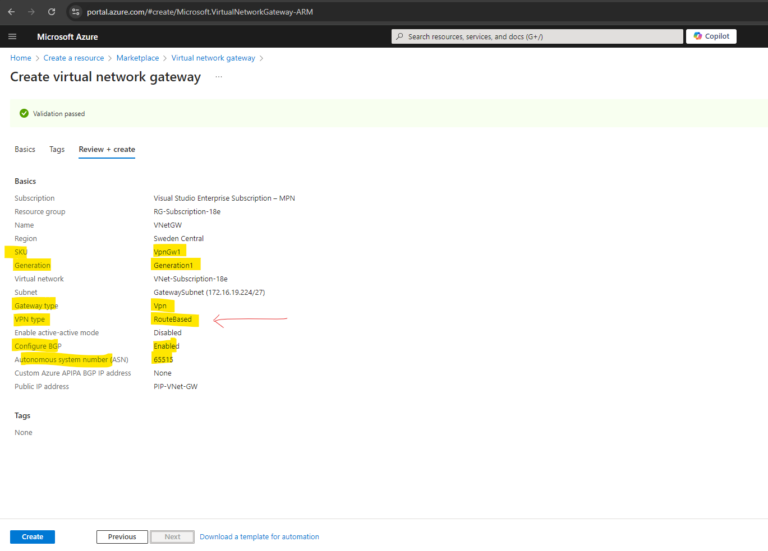The height and width of the screenshot is (551, 768).
Task: Download a template for automation link
Action: pyautogui.click(x=259, y=537)
